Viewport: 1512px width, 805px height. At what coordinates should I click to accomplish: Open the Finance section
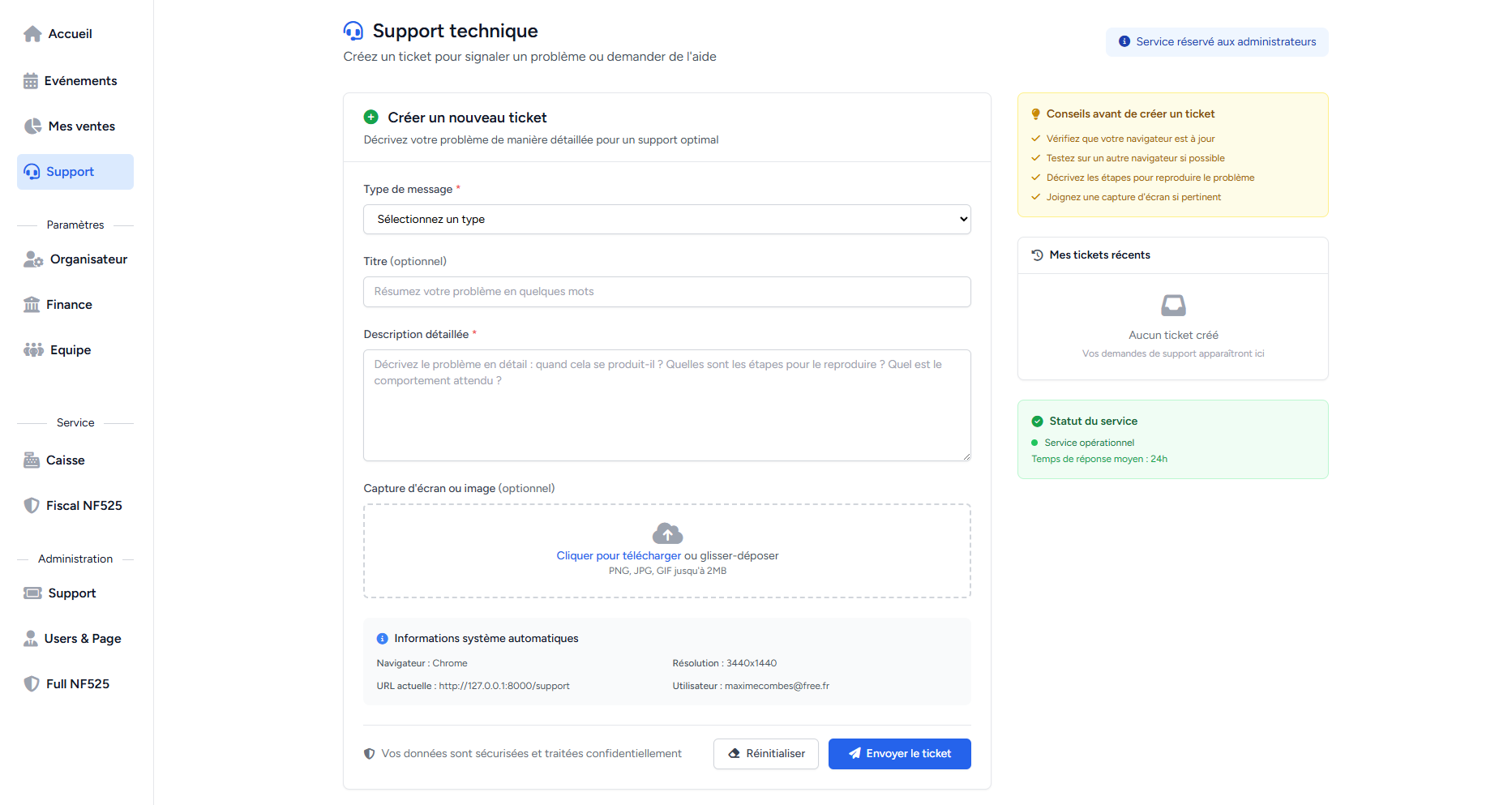point(75,305)
